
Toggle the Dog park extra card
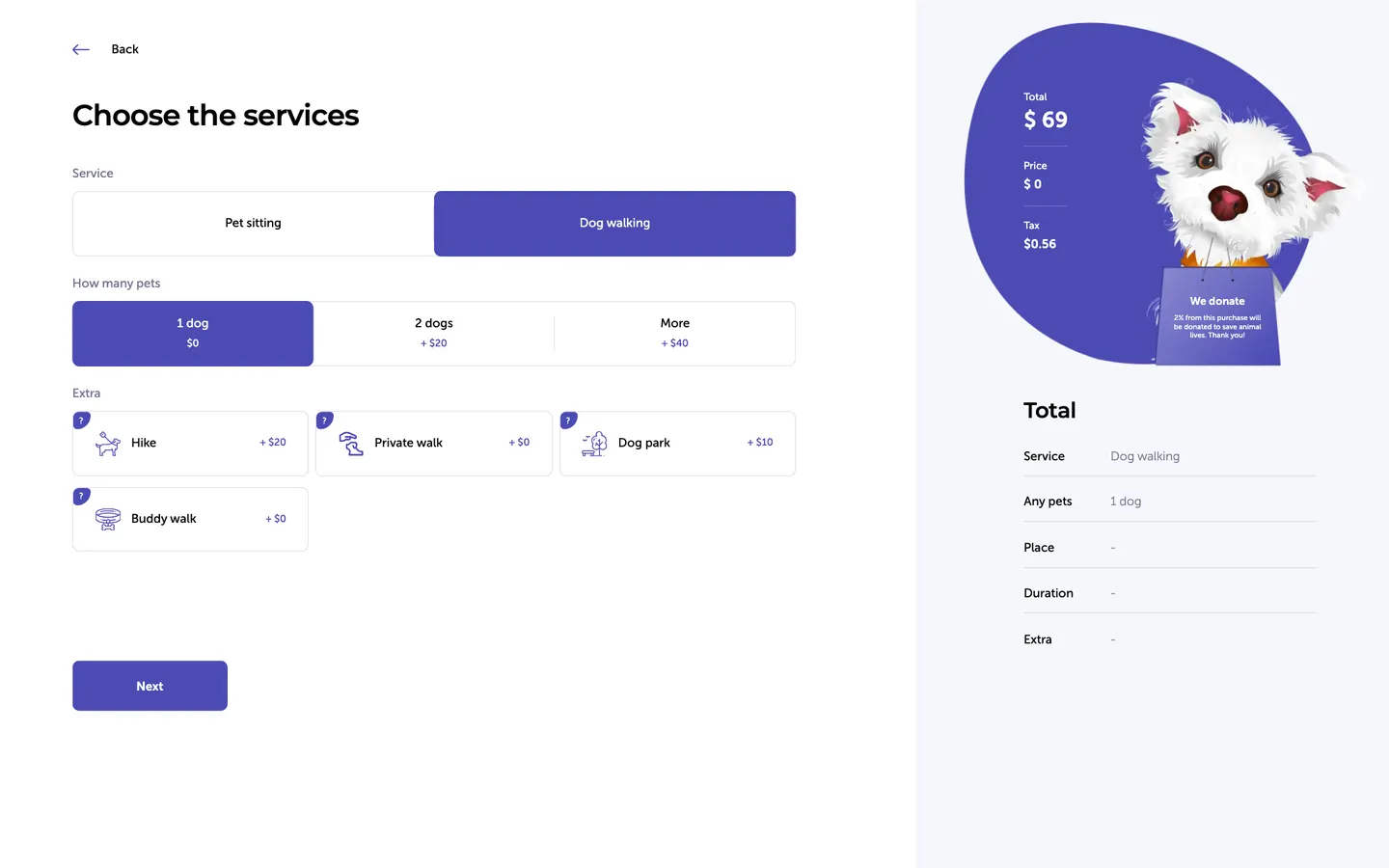677,444
